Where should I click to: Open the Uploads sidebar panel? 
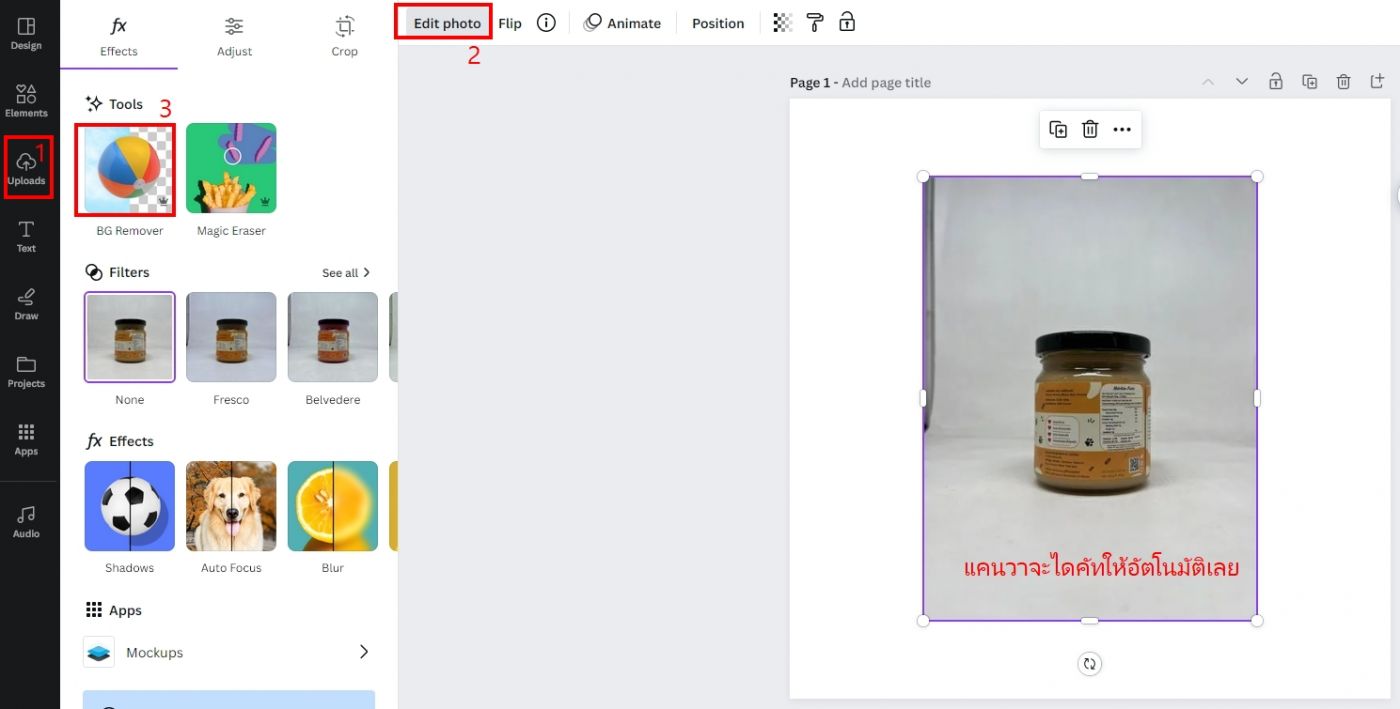(x=27, y=167)
